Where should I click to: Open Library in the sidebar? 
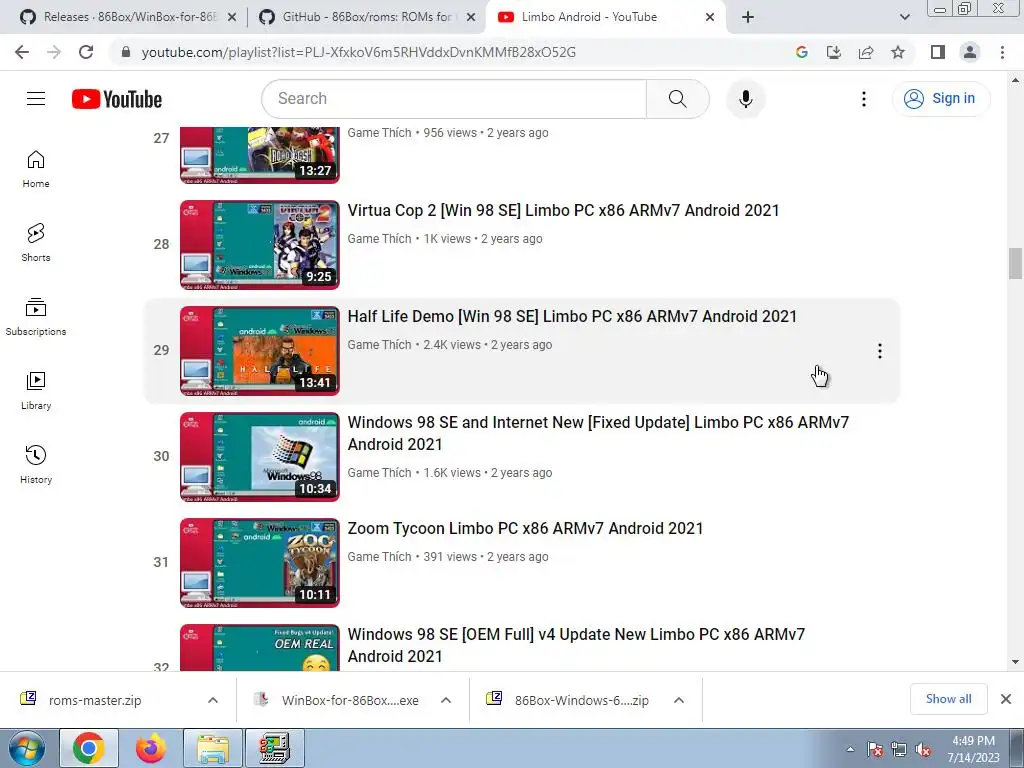tap(36, 391)
